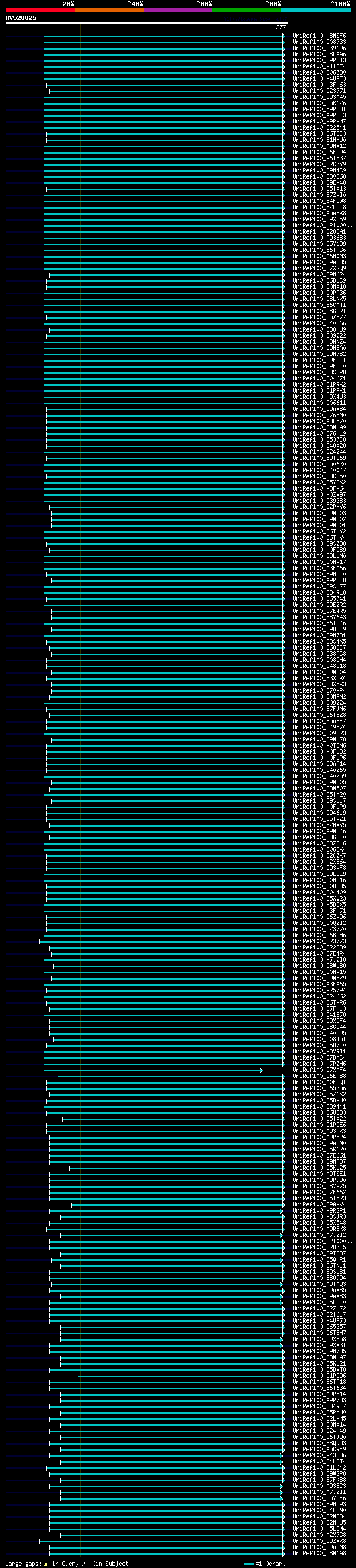This screenshot has height=1568, width=356.
Task: Select hit label UniRef100_Q40595
Action: click(319, 1033)
